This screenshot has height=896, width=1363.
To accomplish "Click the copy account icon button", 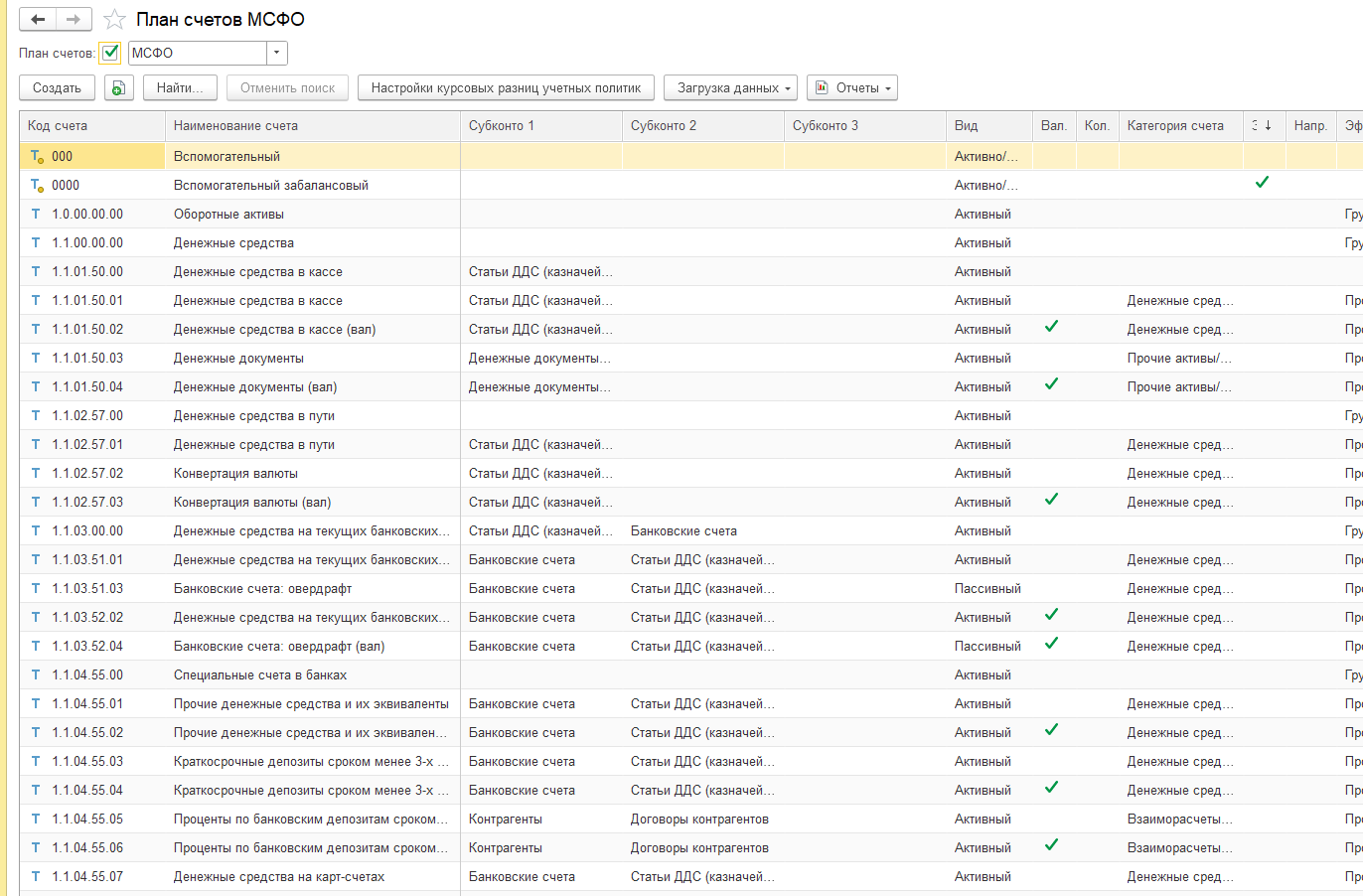I will point(118,88).
